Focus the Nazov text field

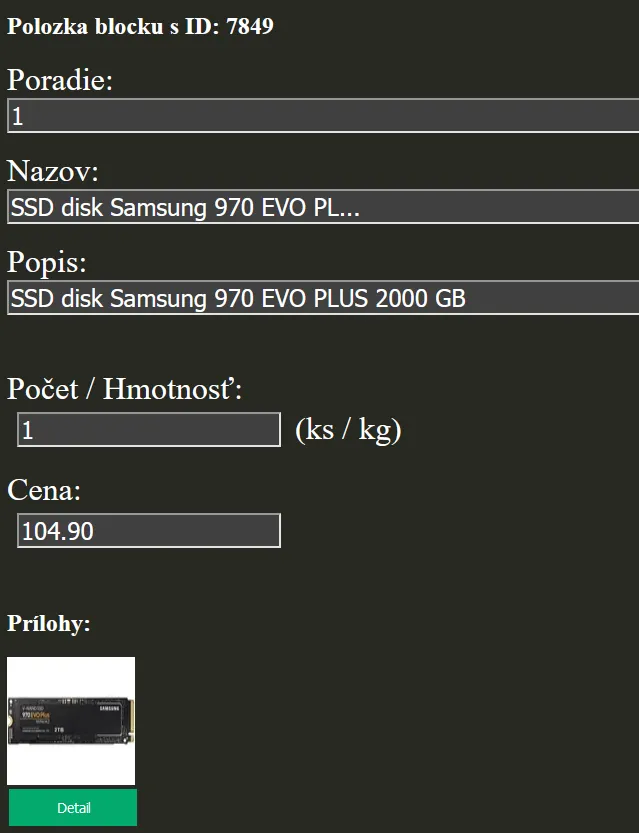(320, 207)
